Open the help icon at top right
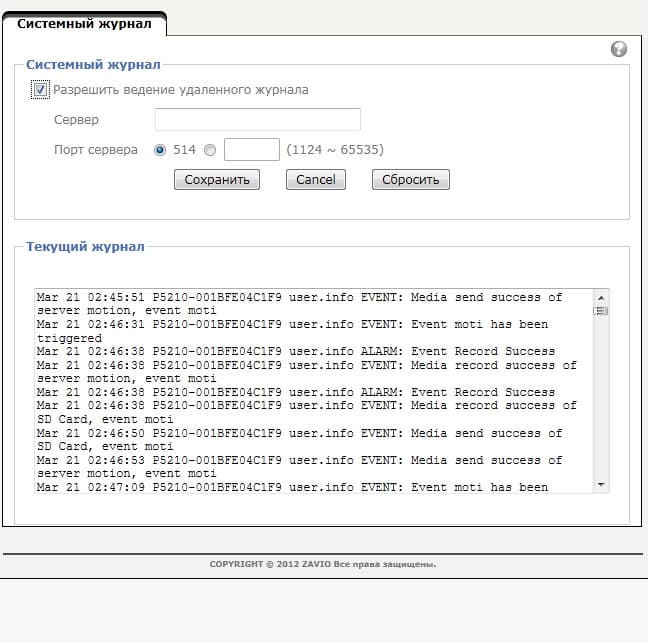 coord(619,49)
